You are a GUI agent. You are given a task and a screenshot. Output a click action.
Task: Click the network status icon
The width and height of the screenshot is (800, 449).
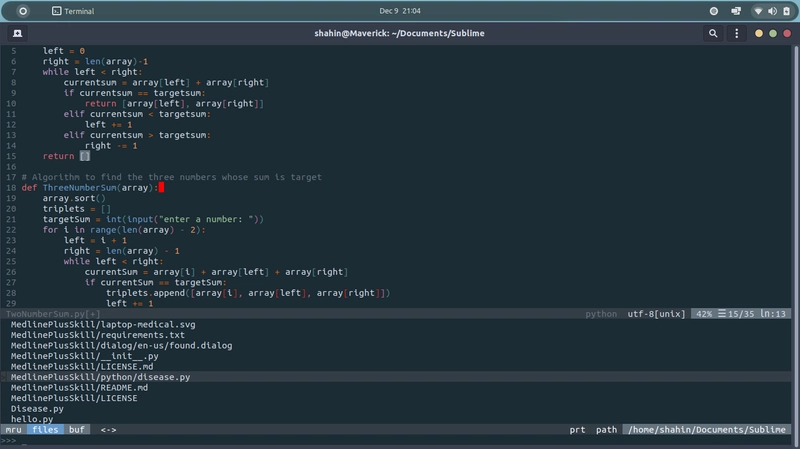click(x=758, y=11)
